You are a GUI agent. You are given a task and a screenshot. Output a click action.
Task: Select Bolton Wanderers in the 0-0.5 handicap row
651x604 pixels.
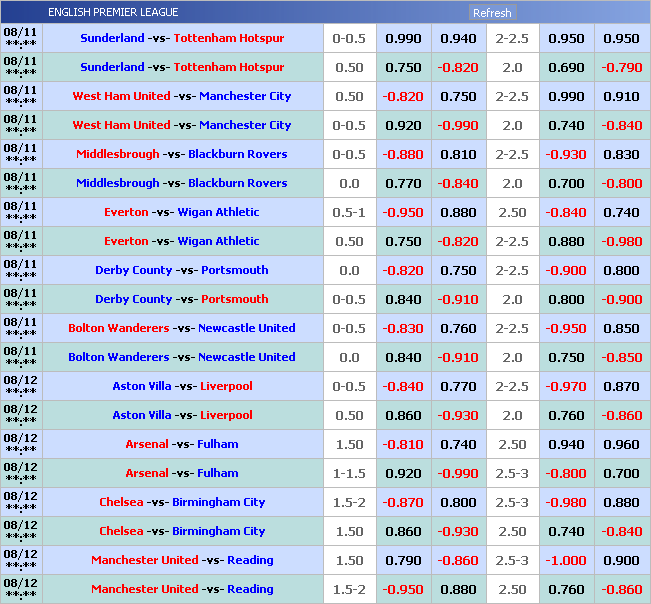coord(117,329)
